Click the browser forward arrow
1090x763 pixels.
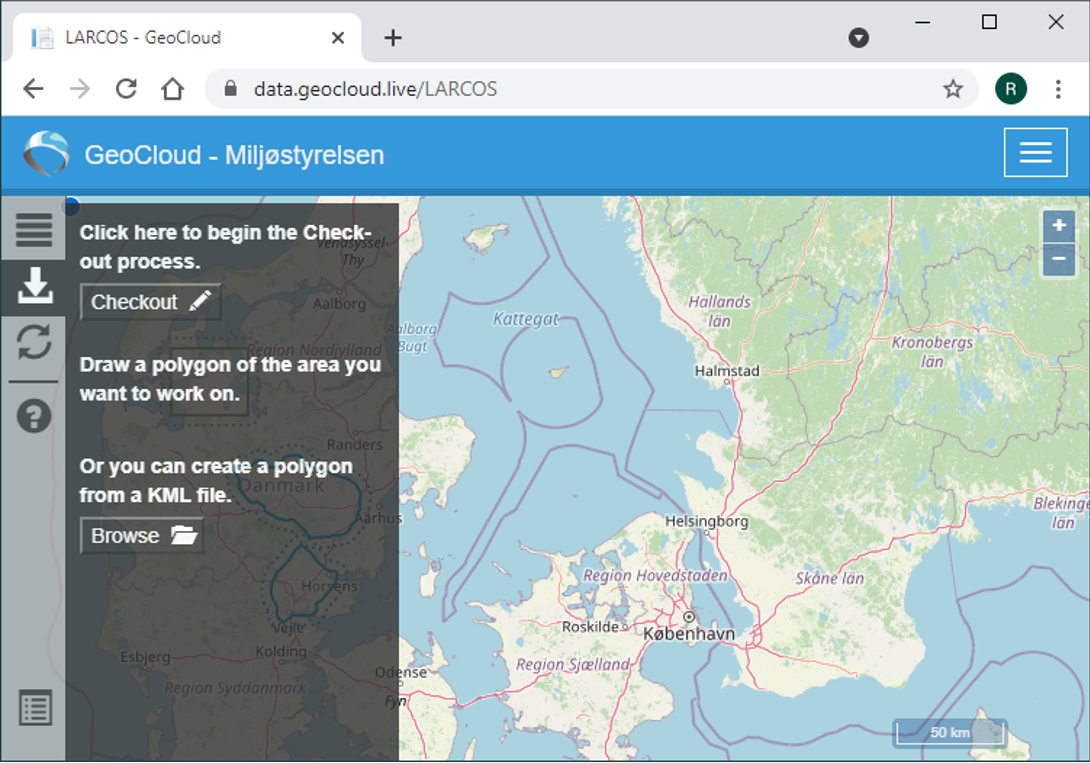click(x=80, y=89)
